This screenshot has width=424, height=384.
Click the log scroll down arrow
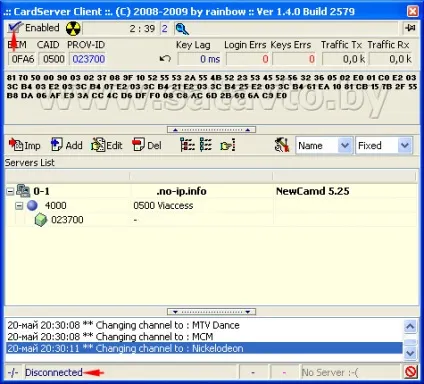[x=410, y=353]
